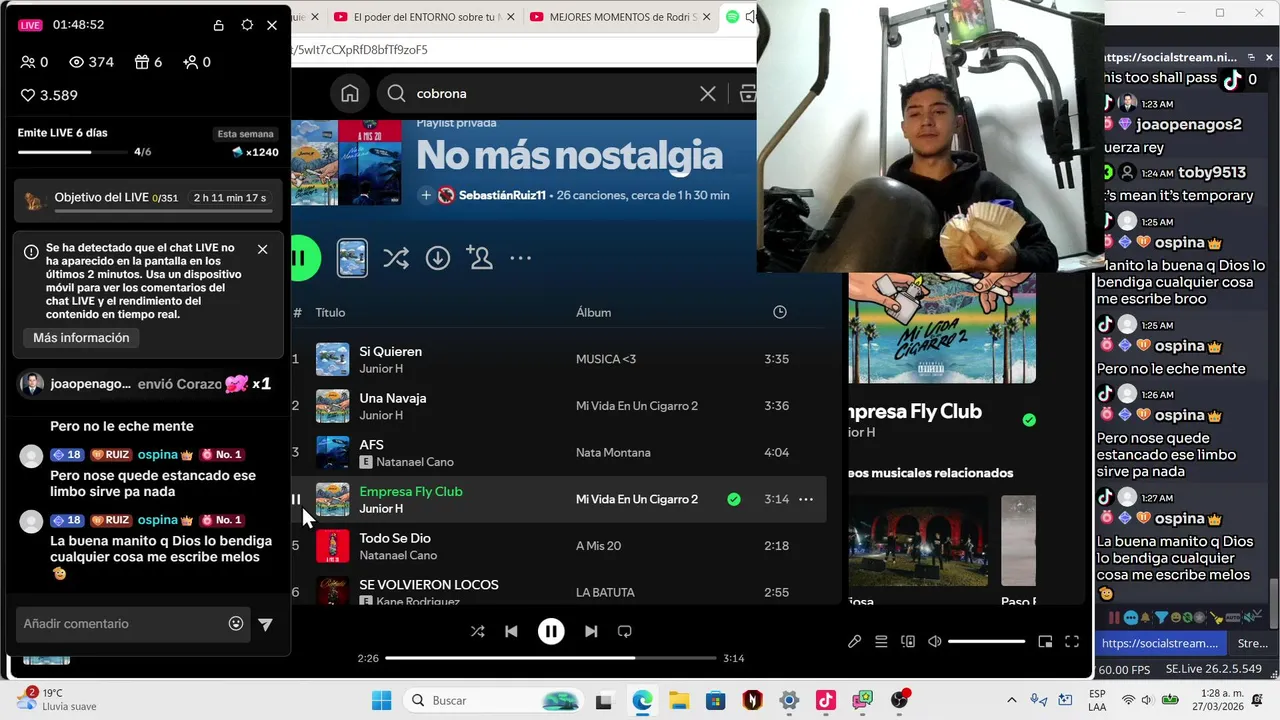Image resolution: width=1280 pixels, height=720 pixels.
Task: Open playlist owner SebastiánRuiz11
Action: pyautogui.click(x=502, y=195)
